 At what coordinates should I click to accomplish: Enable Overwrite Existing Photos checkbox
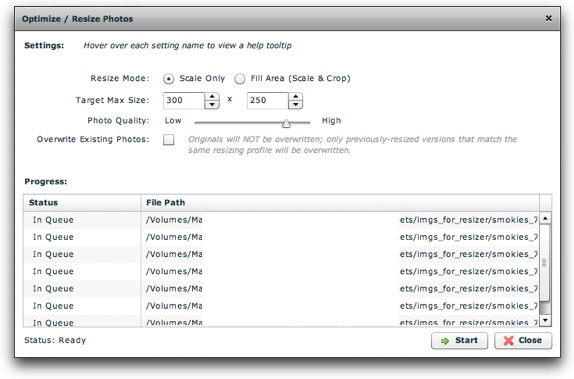[x=168, y=140]
